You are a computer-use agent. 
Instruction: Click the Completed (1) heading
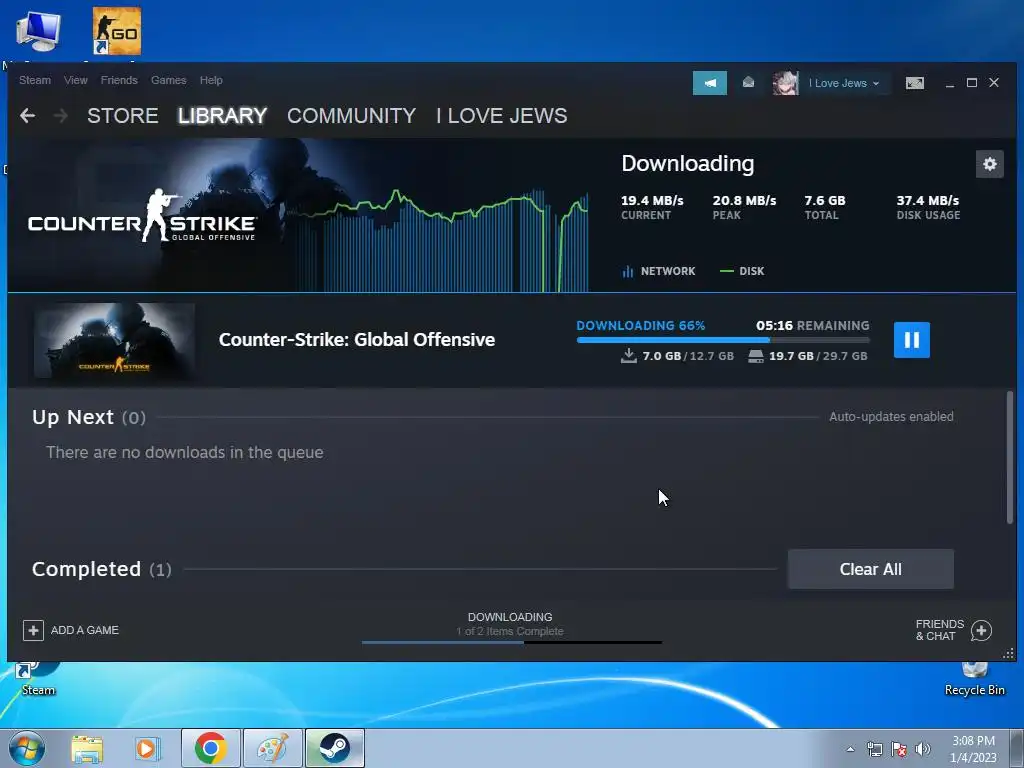(x=102, y=569)
